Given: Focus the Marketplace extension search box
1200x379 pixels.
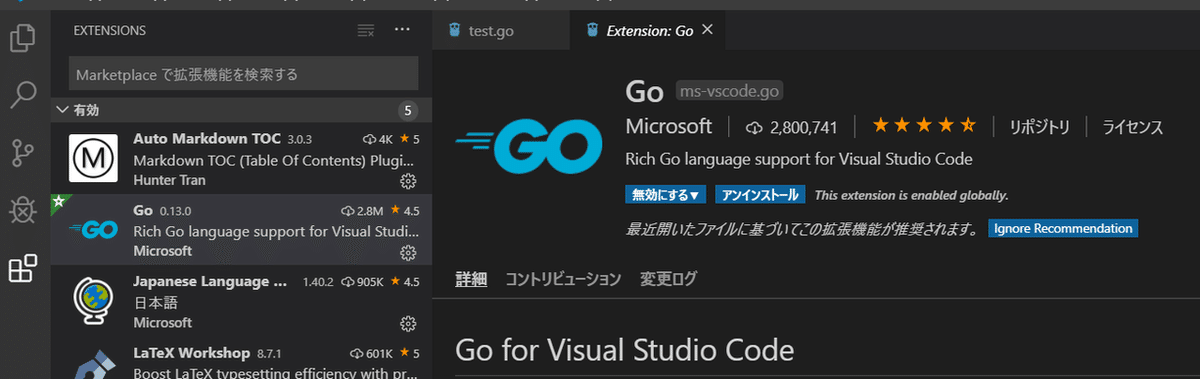Looking at the screenshot, I should click(244, 74).
